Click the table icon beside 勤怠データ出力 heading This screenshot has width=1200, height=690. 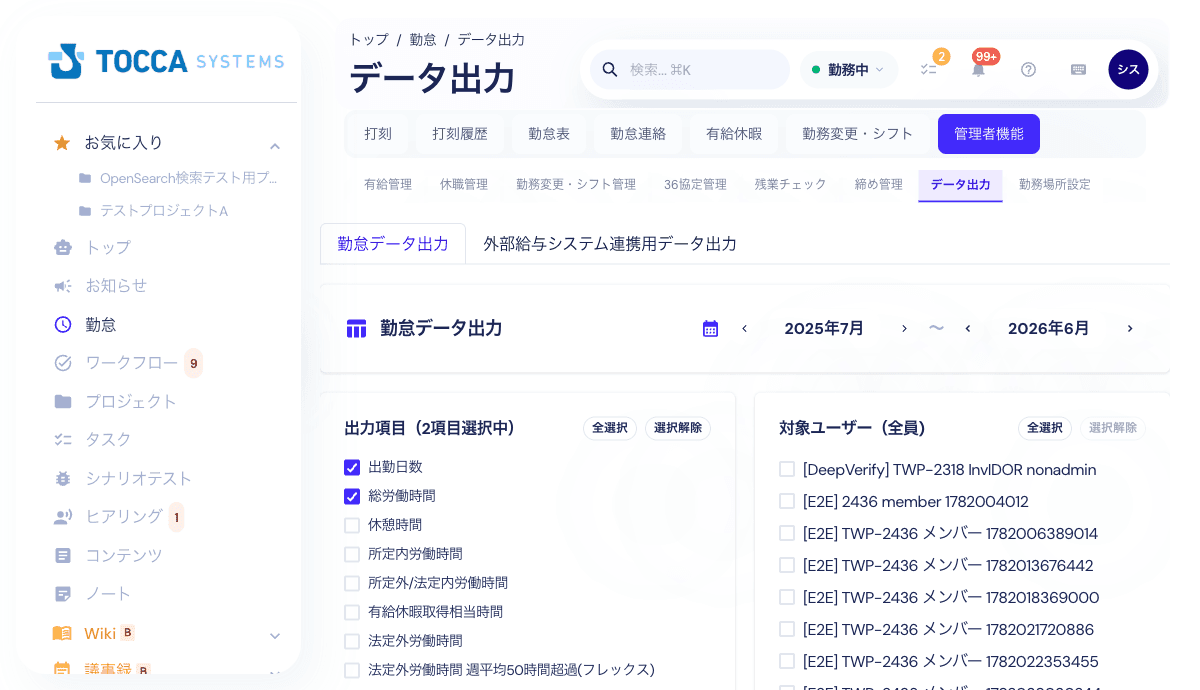tap(356, 328)
